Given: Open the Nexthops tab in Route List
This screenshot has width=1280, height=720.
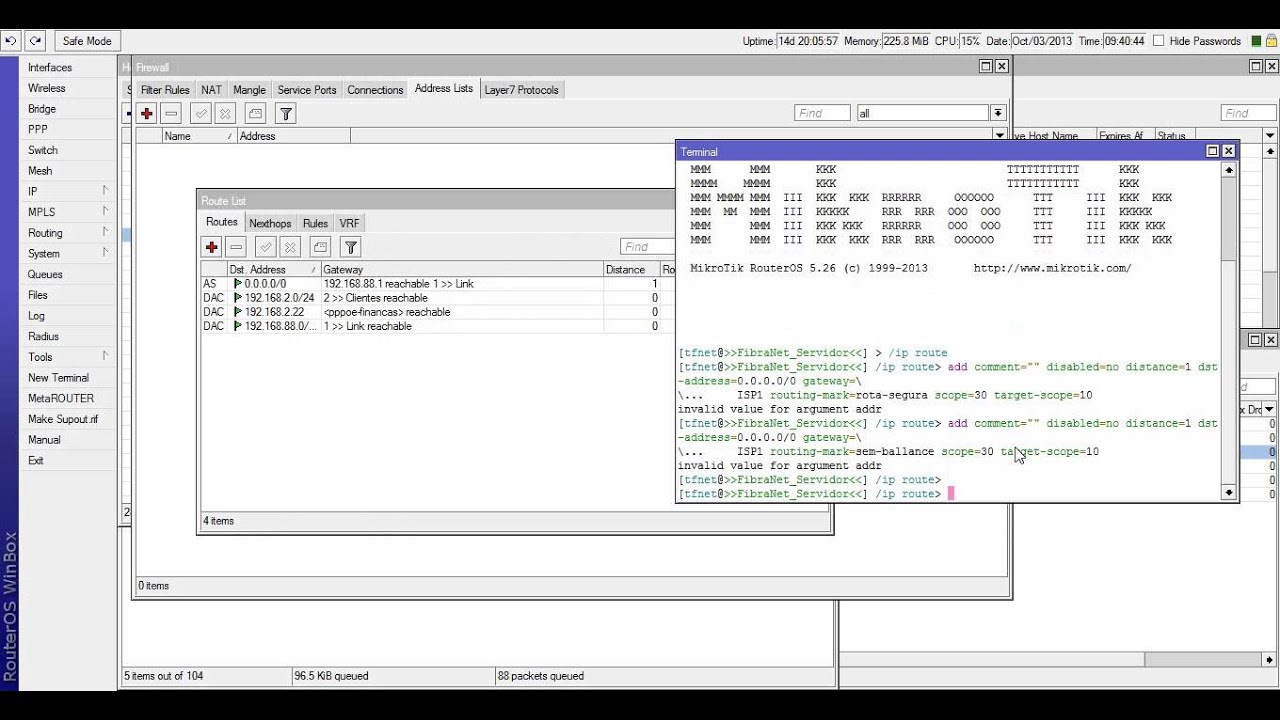Looking at the screenshot, I should coord(270,223).
